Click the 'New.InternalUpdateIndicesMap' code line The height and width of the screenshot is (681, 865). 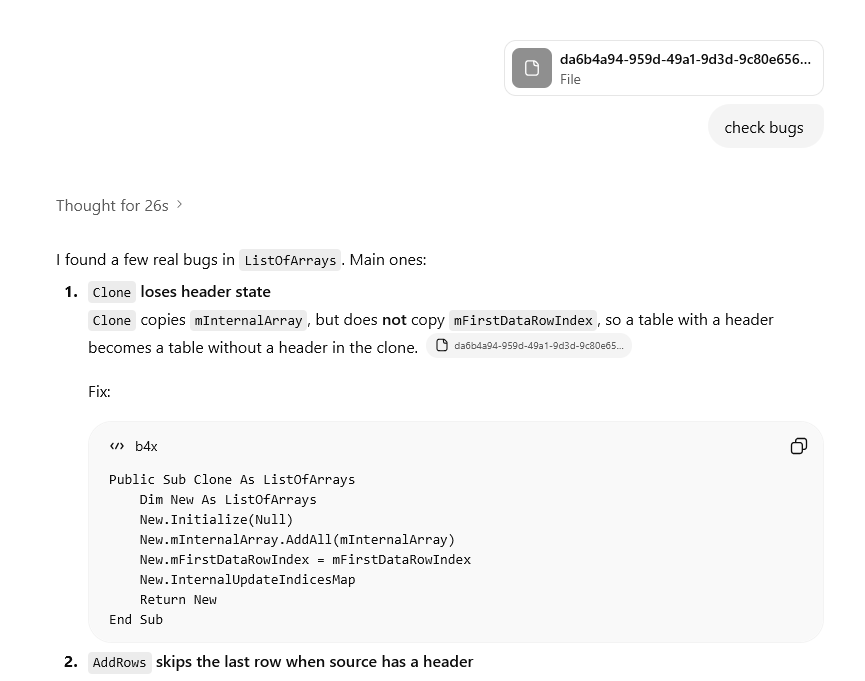click(x=247, y=579)
